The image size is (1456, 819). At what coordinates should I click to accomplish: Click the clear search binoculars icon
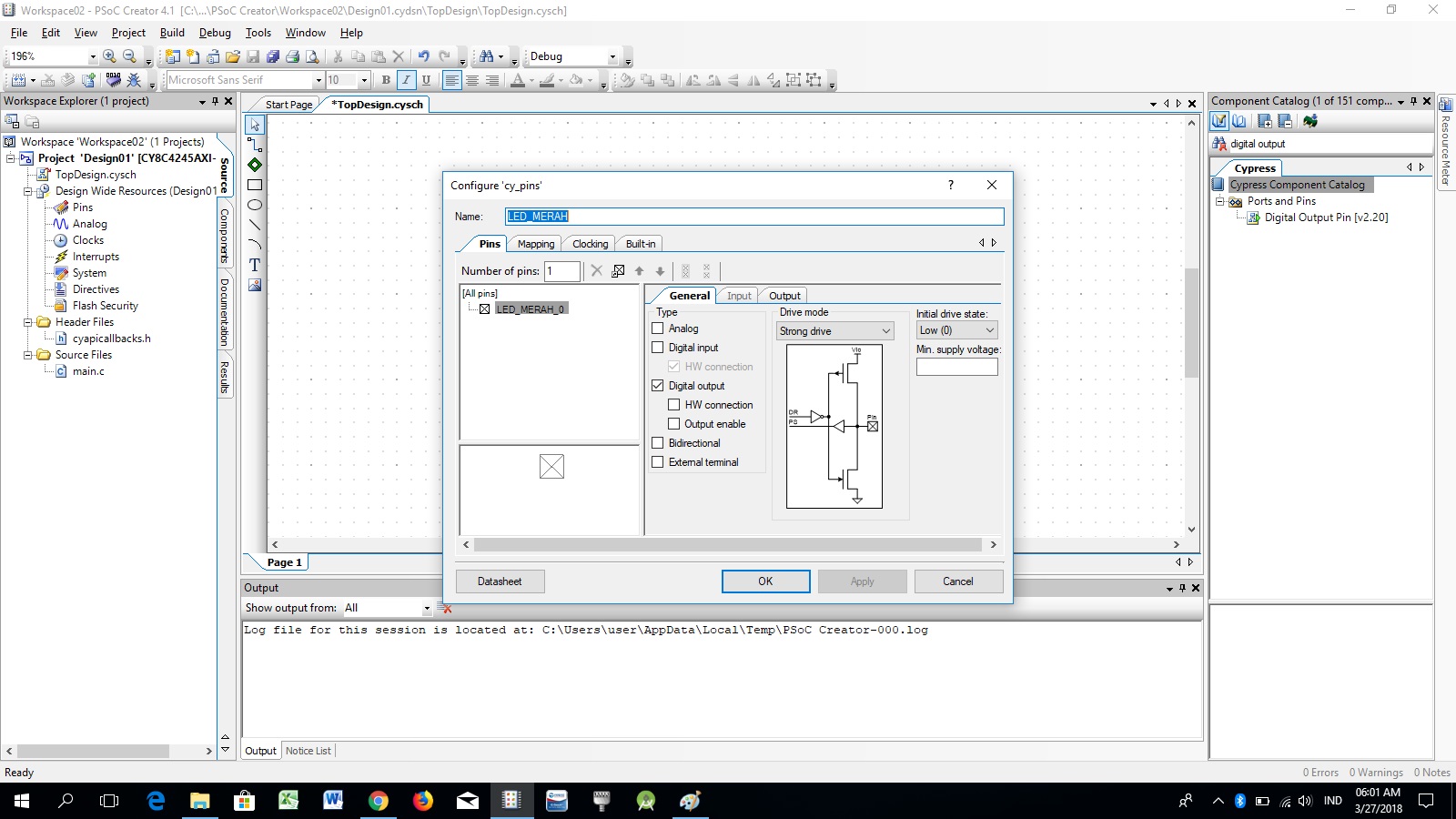(1219, 144)
